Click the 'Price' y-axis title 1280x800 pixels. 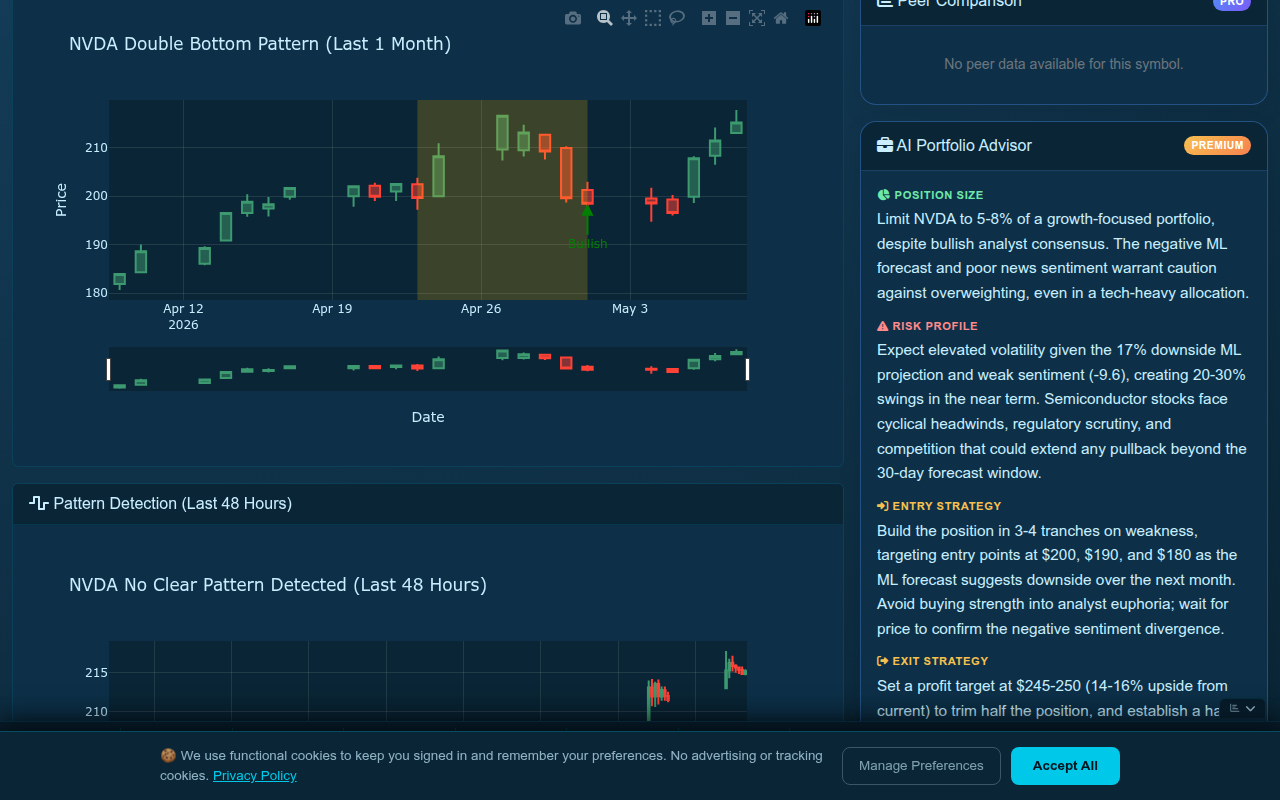[61, 200]
